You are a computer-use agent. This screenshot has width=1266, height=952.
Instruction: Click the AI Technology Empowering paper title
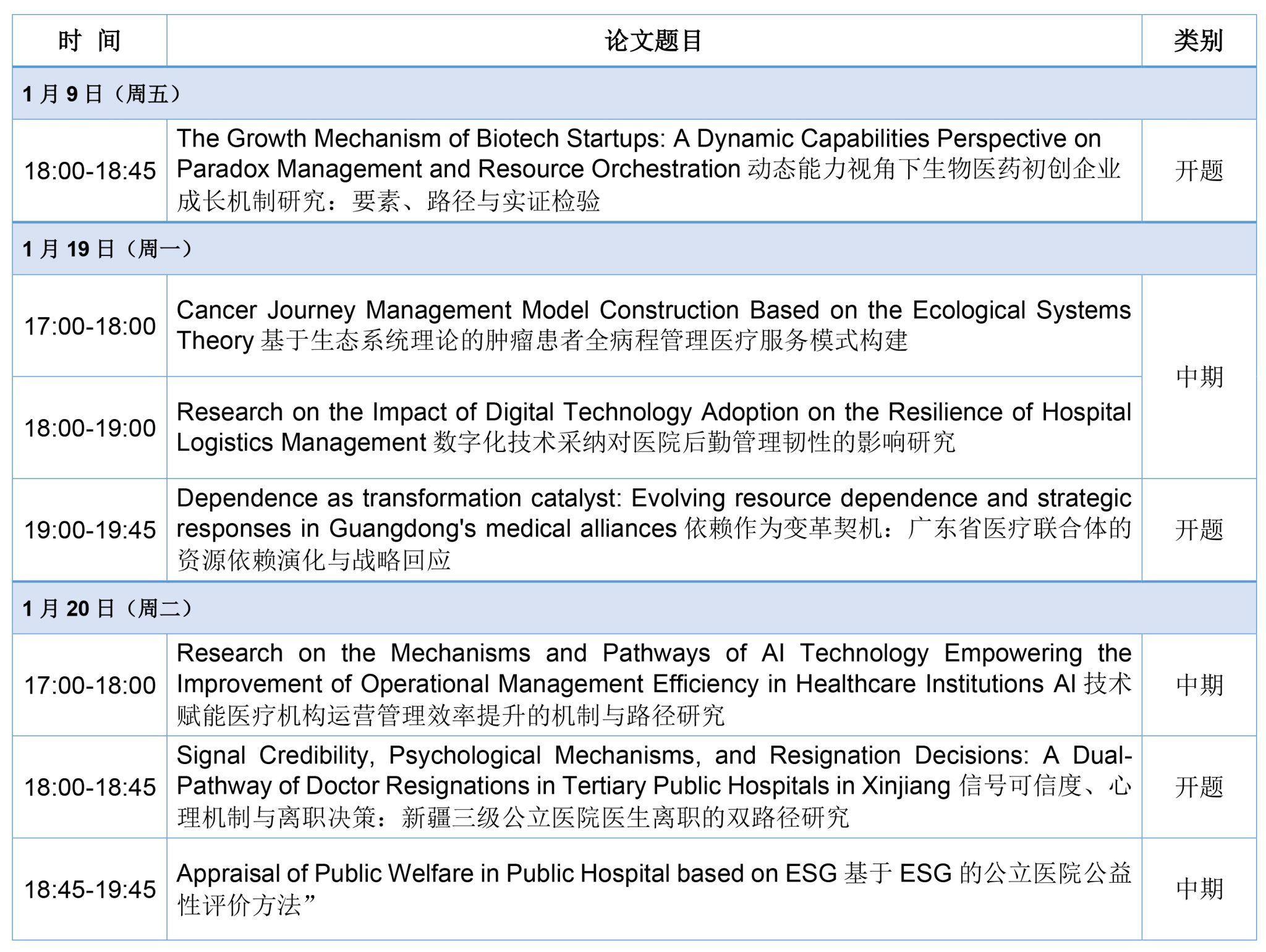pos(653,684)
